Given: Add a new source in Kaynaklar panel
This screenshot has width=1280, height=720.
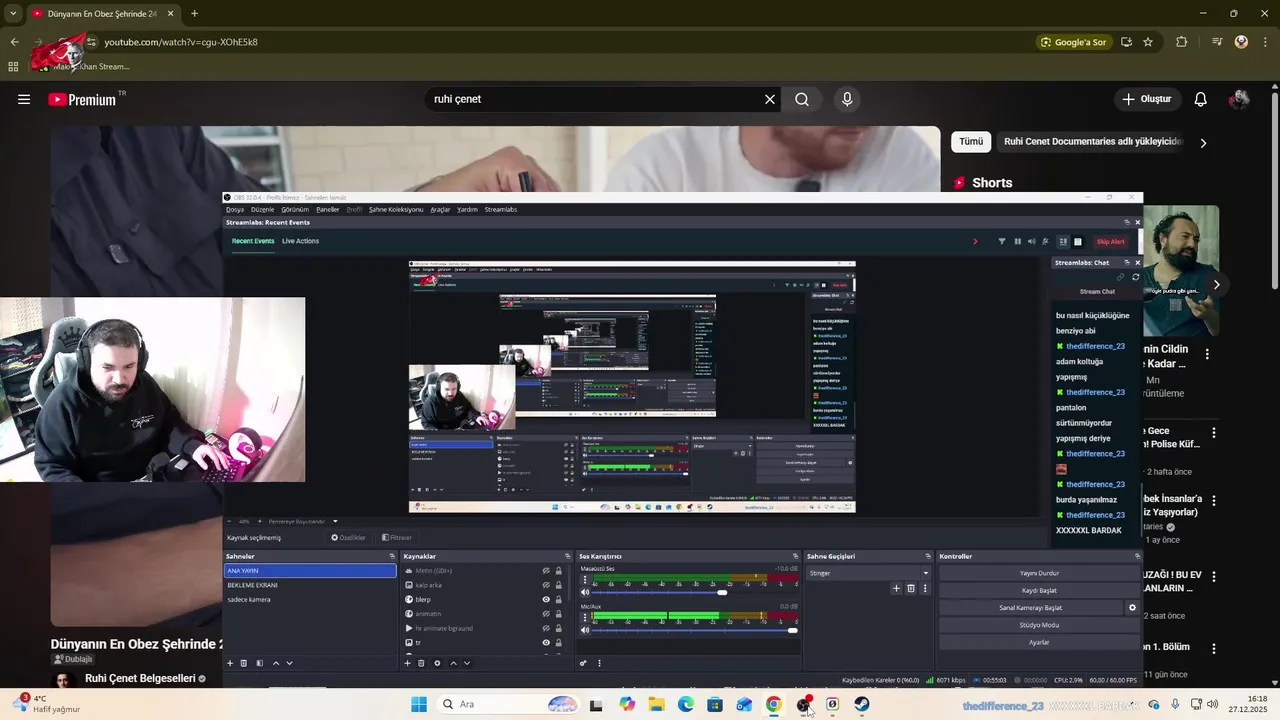Looking at the screenshot, I should [407, 663].
